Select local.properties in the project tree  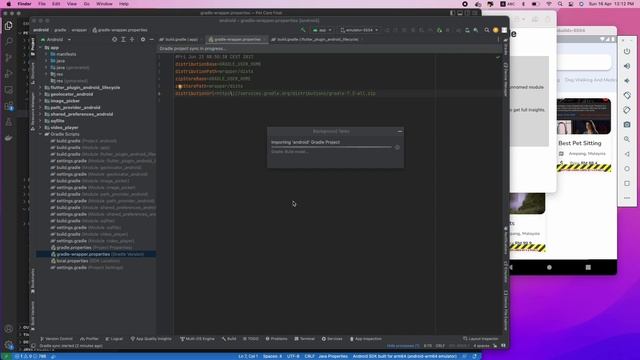click(97, 261)
